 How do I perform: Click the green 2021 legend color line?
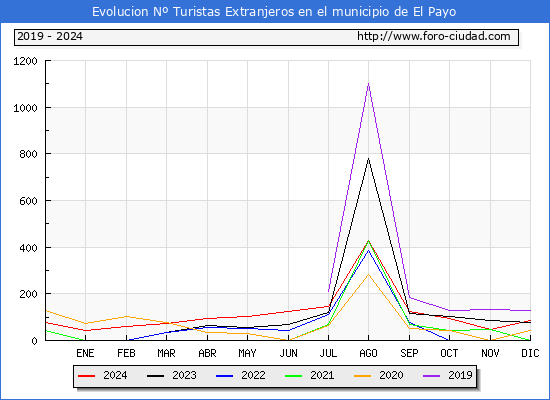pos(294,376)
